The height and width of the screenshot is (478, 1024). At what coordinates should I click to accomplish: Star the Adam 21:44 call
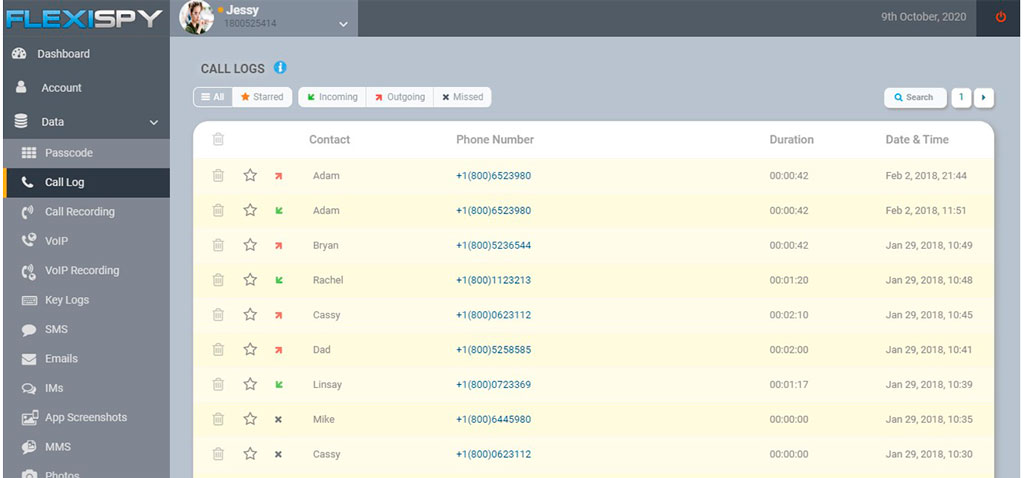tap(250, 175)
